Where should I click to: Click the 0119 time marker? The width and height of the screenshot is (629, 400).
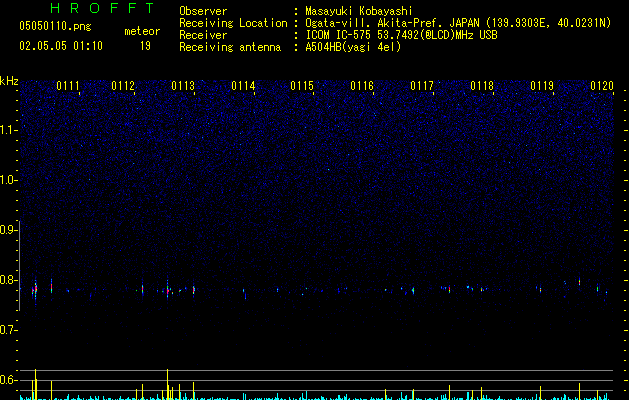pos(542,86)
